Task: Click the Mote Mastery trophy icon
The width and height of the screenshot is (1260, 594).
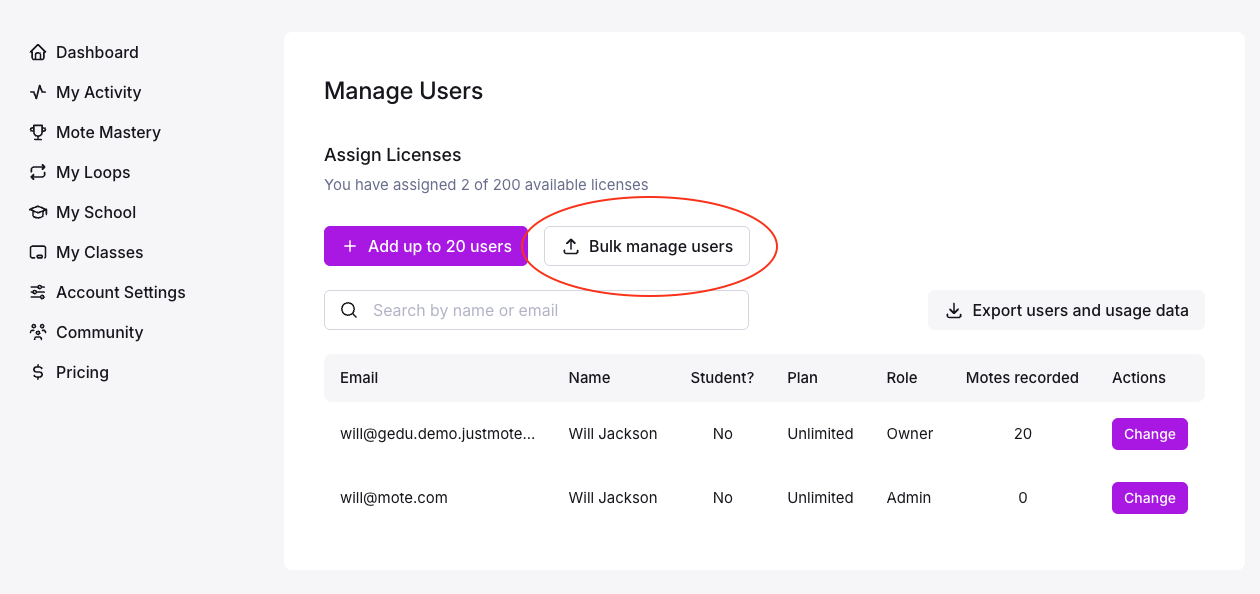Action: (38, 132)
